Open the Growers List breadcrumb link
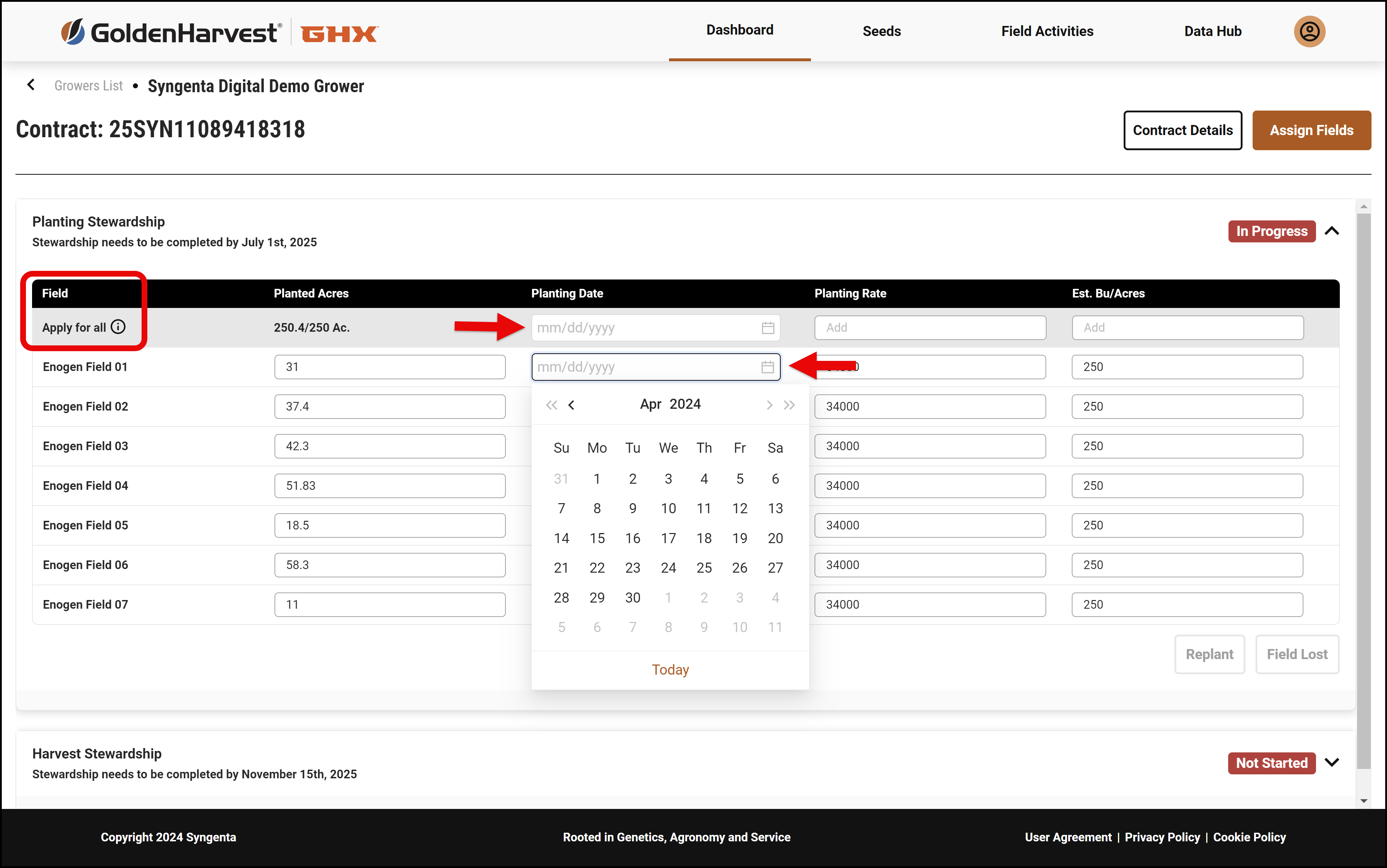1387x868 pixels. point(88,85)
